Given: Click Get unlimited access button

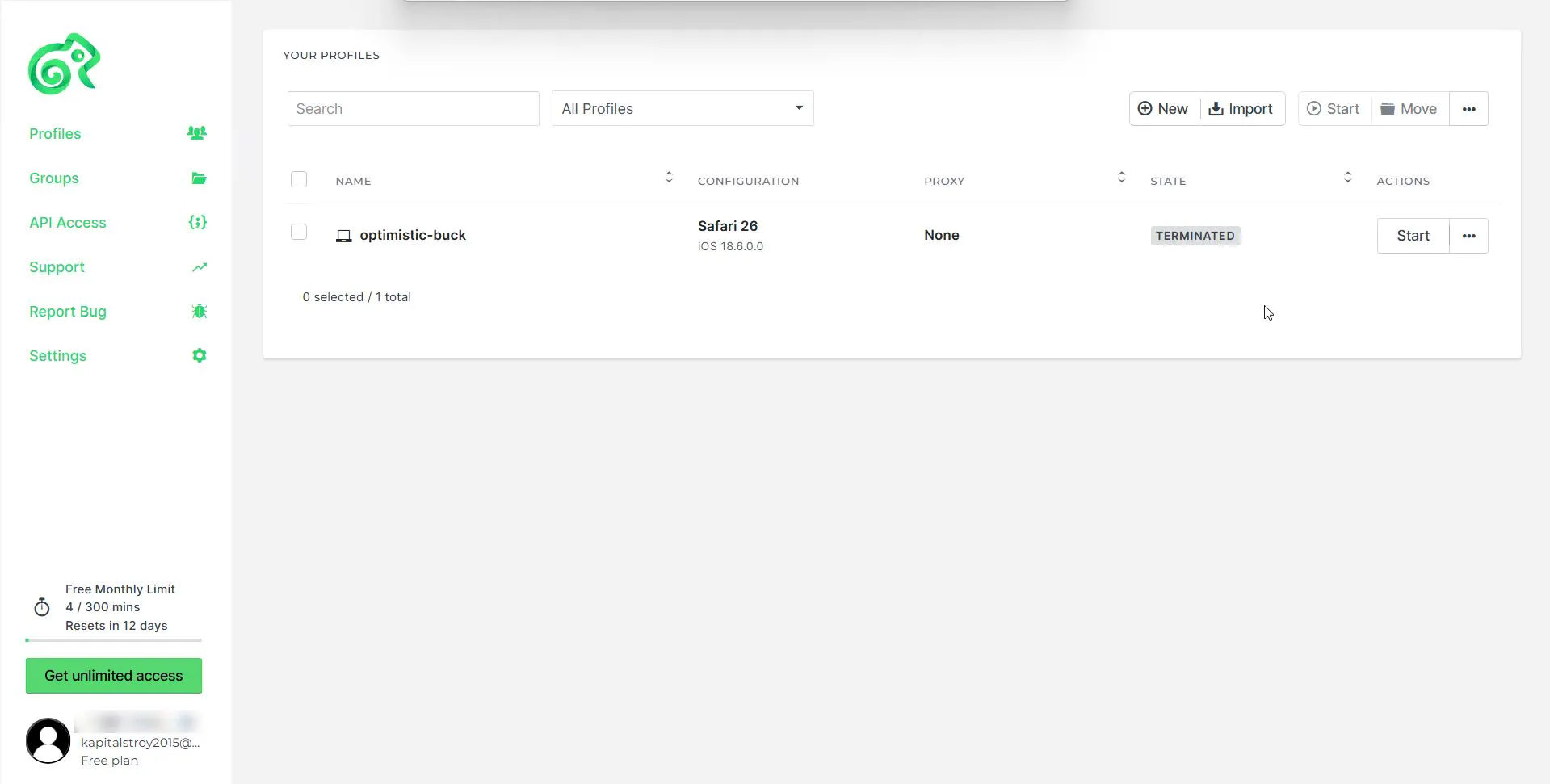Looking at the screenshot, I should 114,676.
